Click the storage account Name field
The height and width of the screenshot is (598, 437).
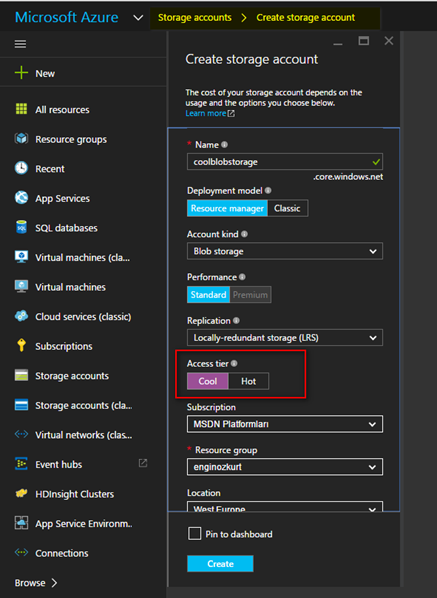point(285,162)
